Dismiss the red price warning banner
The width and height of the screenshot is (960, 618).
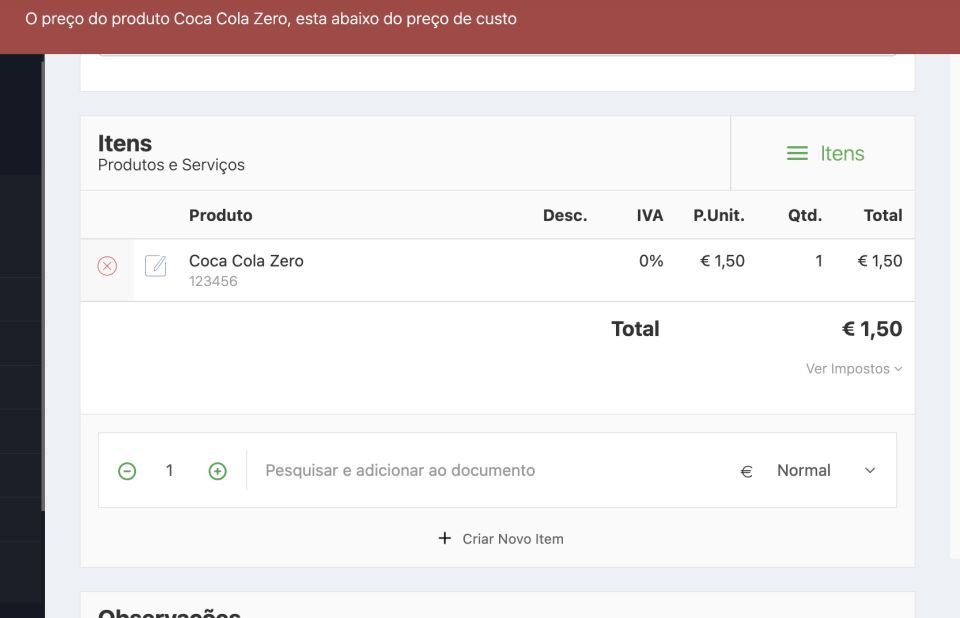(x=480, y=20)
